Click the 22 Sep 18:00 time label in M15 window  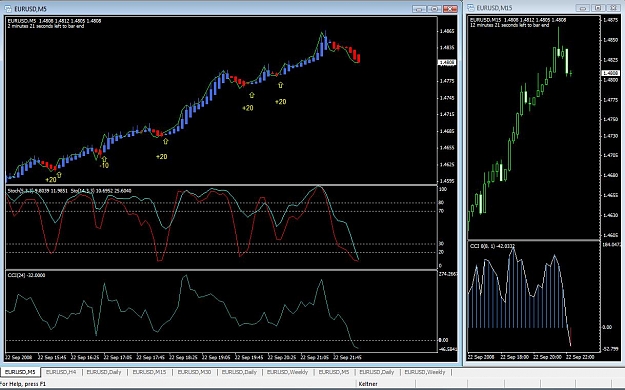tap(514, 357)
